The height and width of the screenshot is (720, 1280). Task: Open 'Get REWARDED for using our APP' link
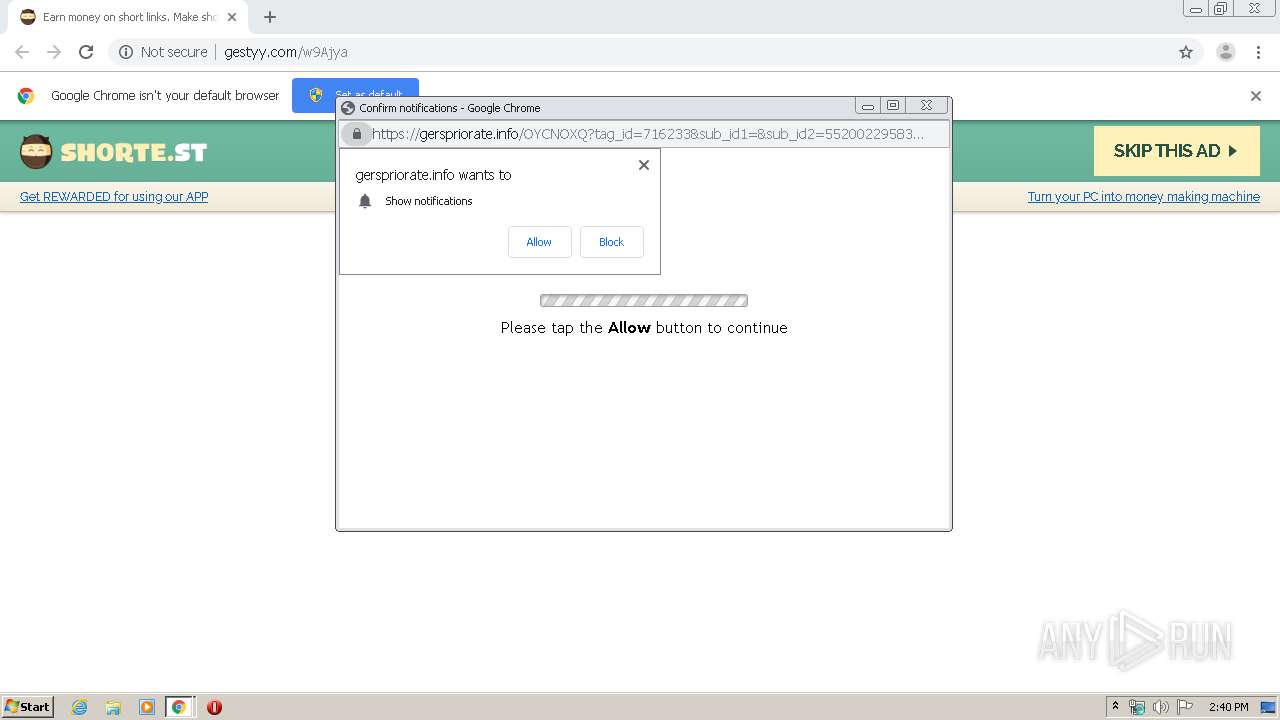pyautogui.click(x=114, y=197)
